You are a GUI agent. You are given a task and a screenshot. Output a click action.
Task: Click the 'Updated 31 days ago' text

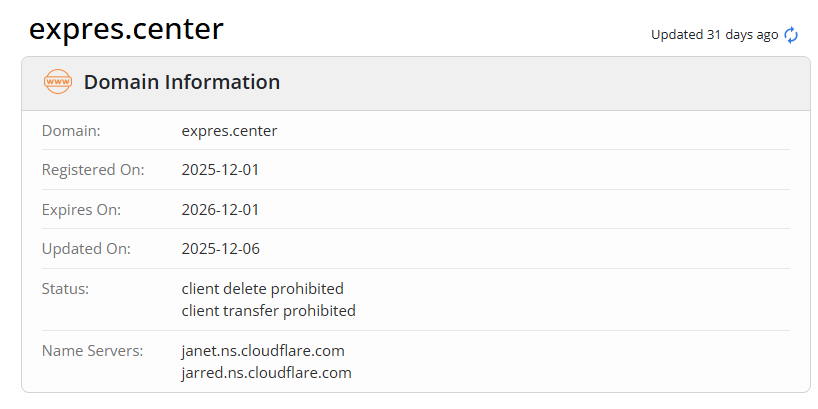coord(714,35)
